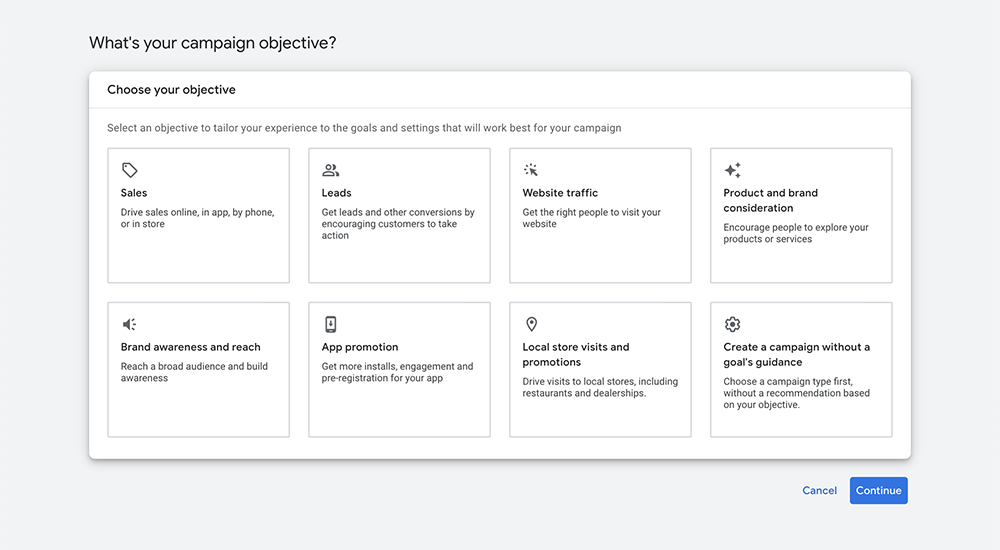Select the card describing driving sales online

[x=198, y=216]
